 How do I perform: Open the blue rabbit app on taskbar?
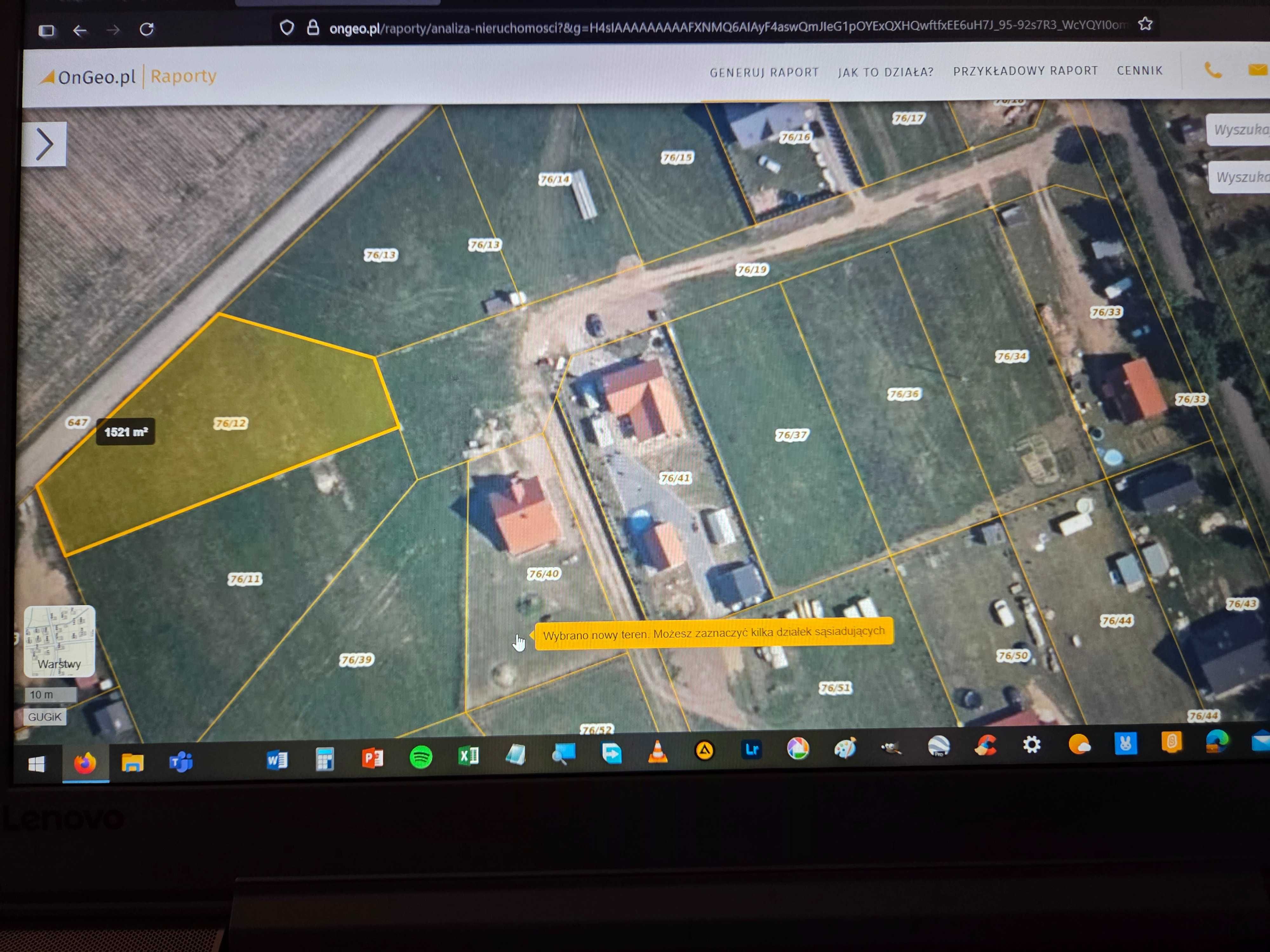[1125, 744]
